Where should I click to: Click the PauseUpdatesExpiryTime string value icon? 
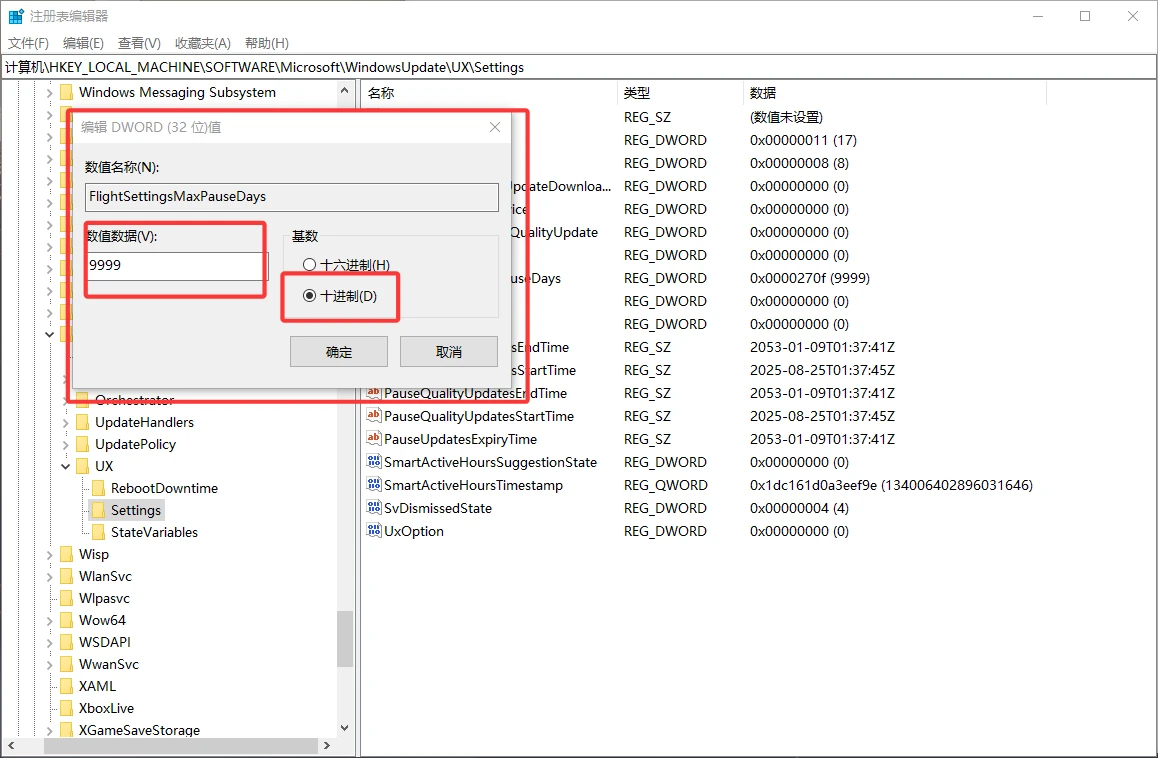tap(374, 439)
